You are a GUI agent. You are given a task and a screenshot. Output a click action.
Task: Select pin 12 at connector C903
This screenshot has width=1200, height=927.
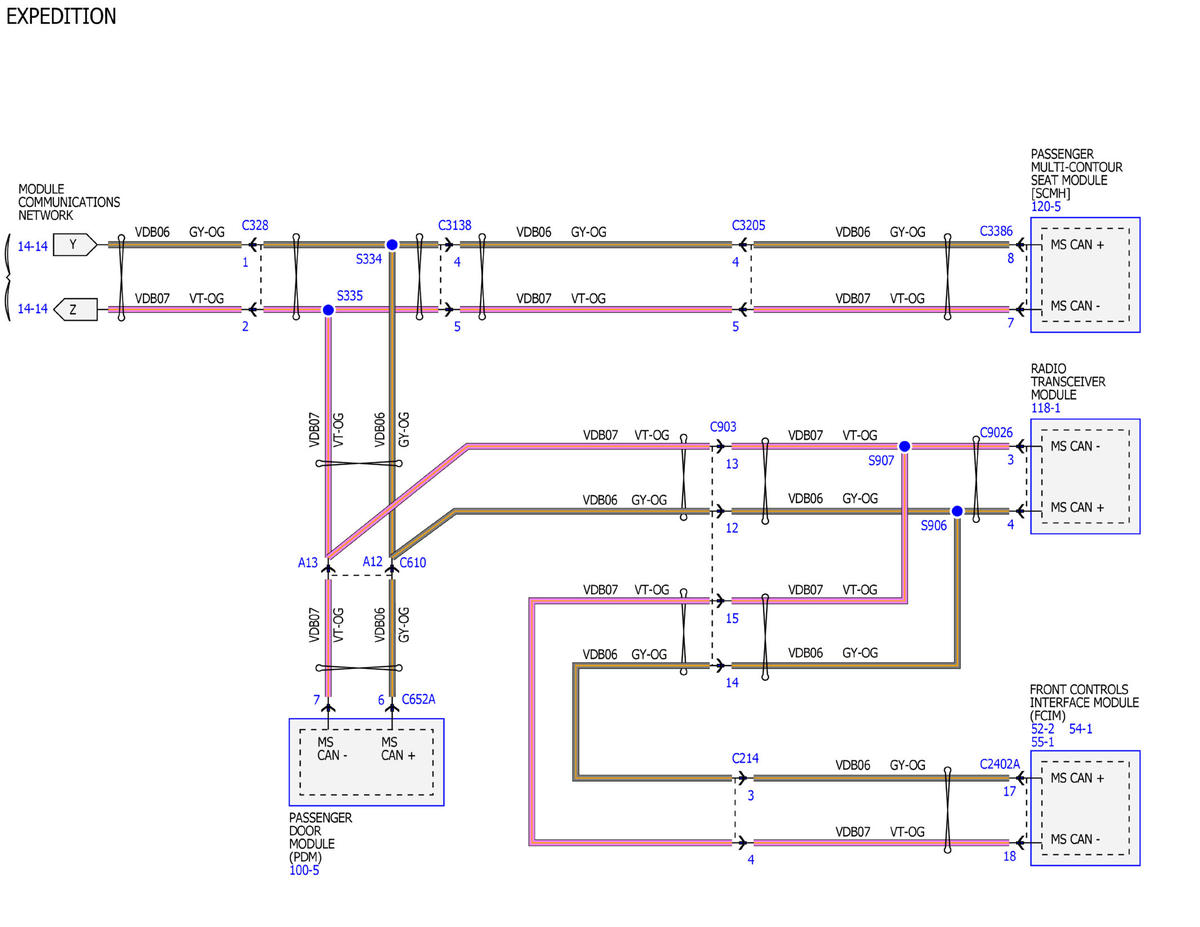click(x=732, y=528)
